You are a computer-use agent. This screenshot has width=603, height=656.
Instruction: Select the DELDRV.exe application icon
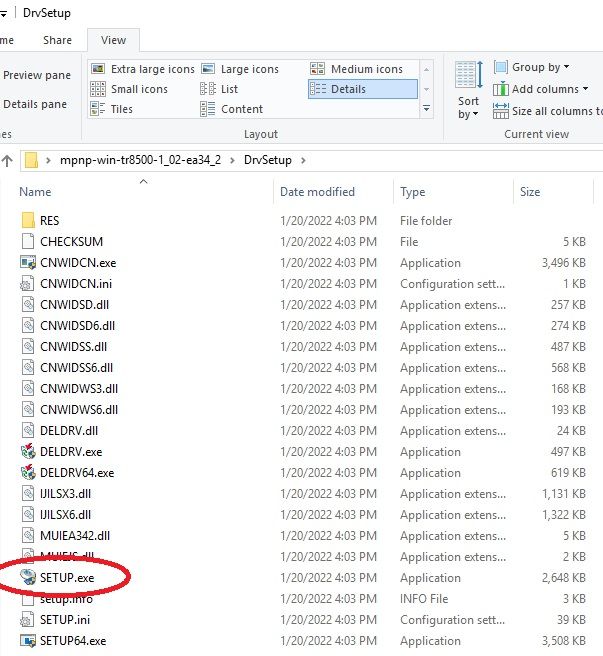tap(28, 452)
